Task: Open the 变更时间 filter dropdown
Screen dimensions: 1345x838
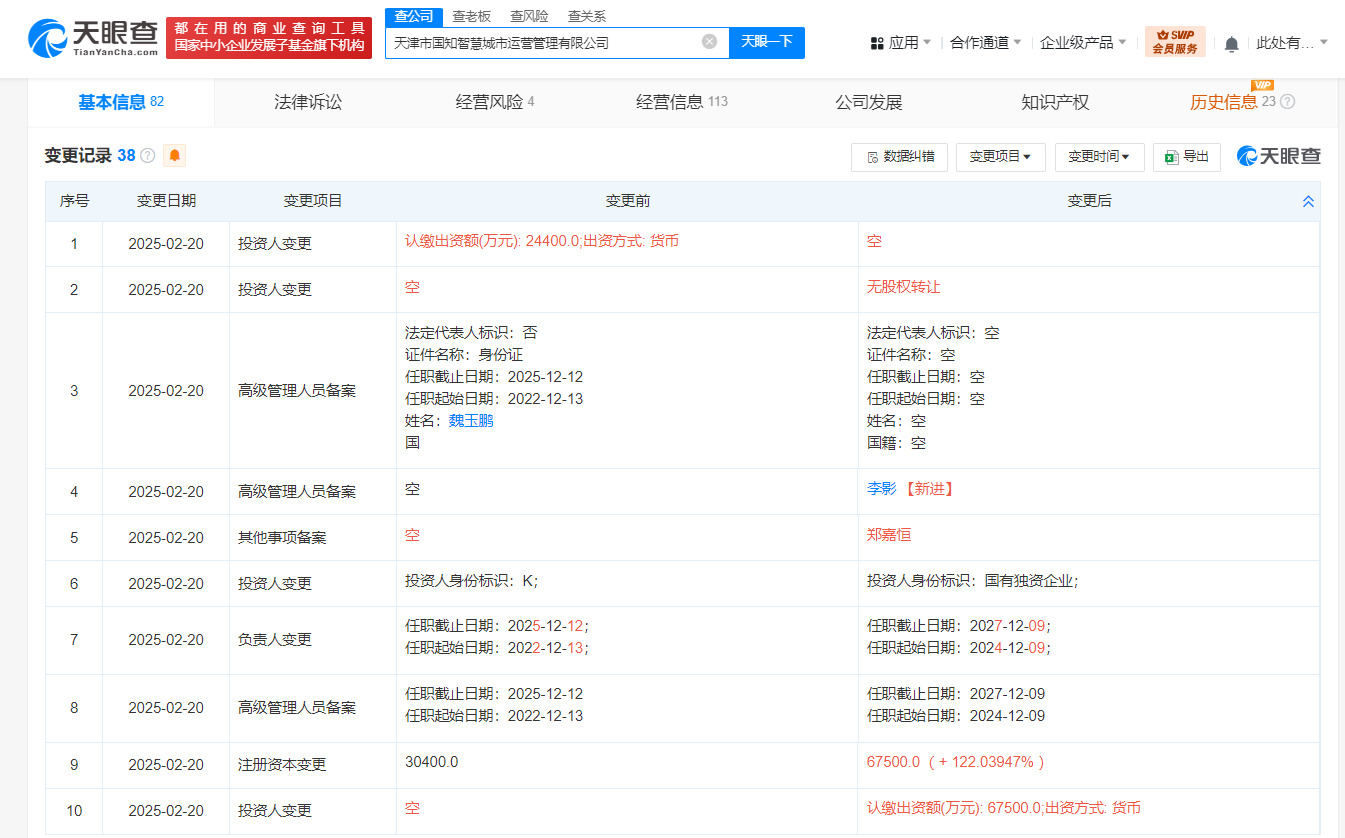Action: click(1099, 157)
